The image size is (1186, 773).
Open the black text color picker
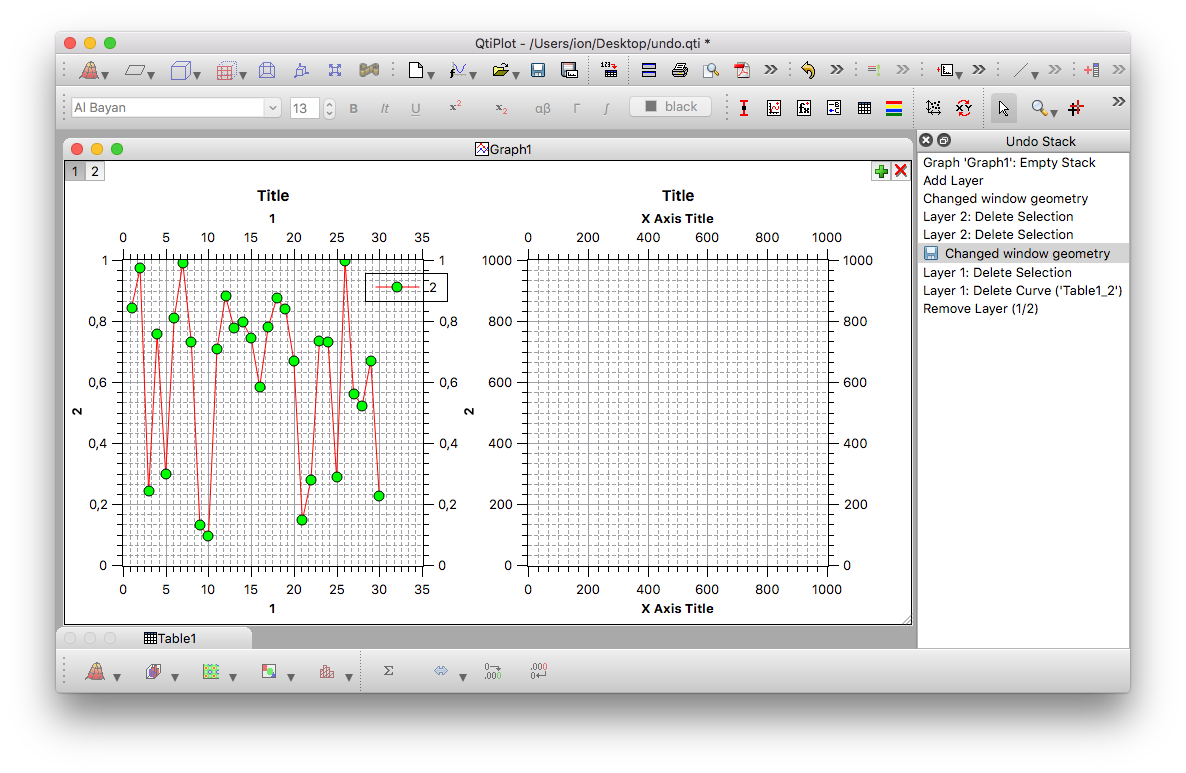pos(670,107)
